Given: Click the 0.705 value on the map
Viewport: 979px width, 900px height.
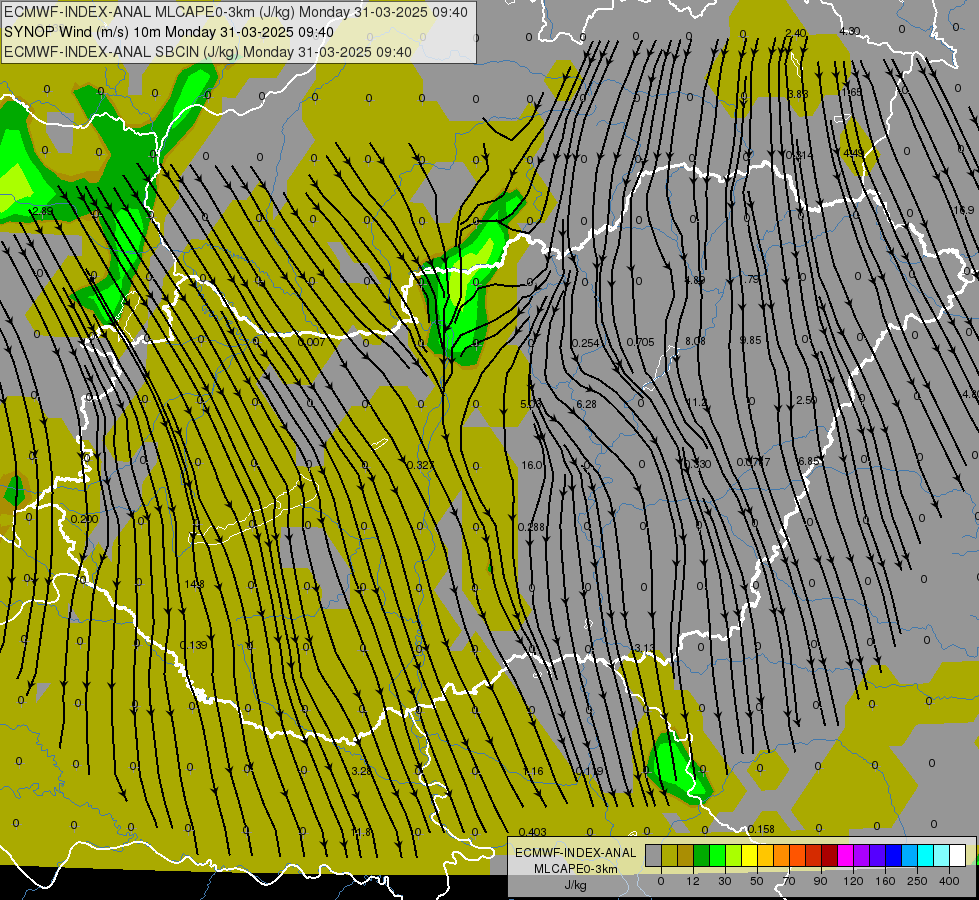Looking at the screenshot, I should click(640, 342).
